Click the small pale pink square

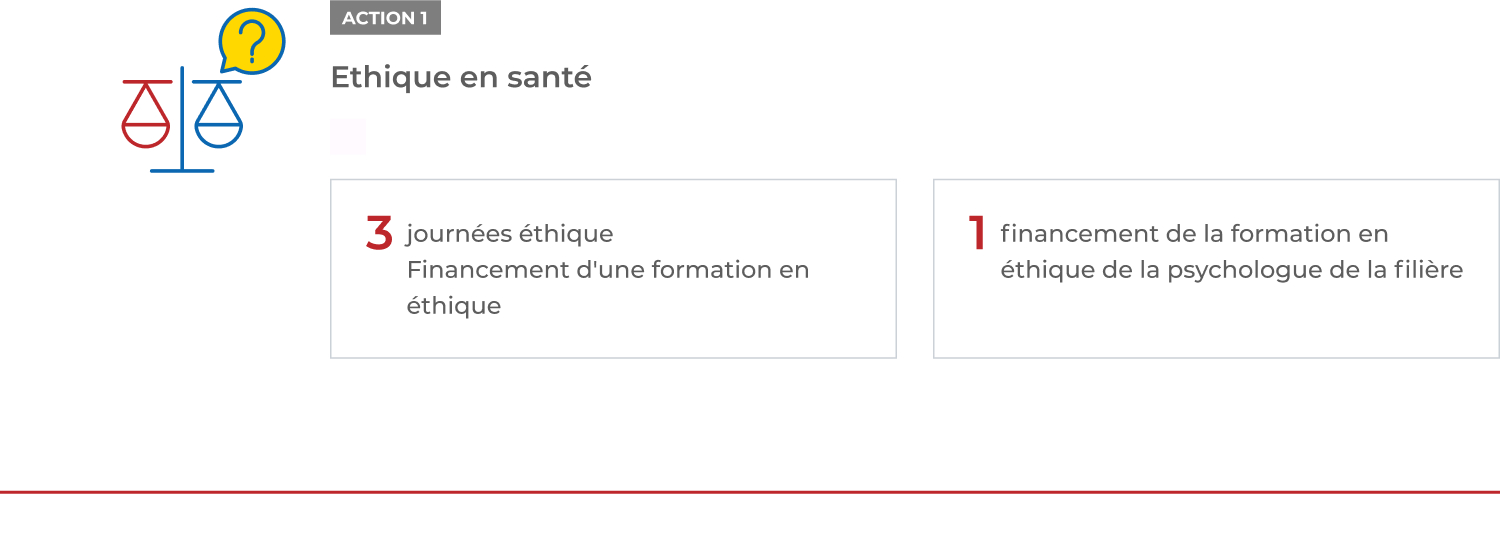[x=348, y=137]
